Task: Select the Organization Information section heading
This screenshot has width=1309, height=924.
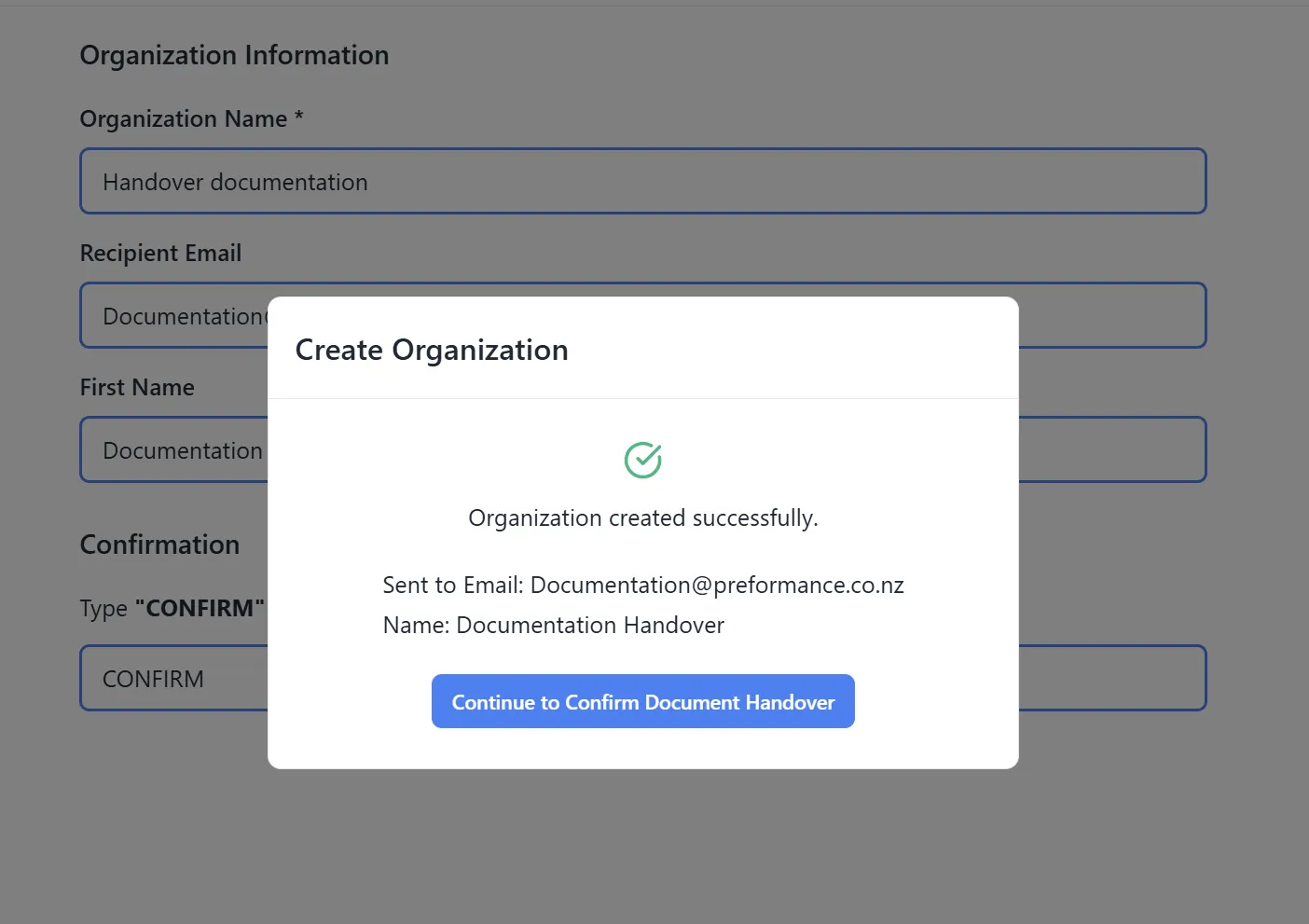Action: coord(234,55)
